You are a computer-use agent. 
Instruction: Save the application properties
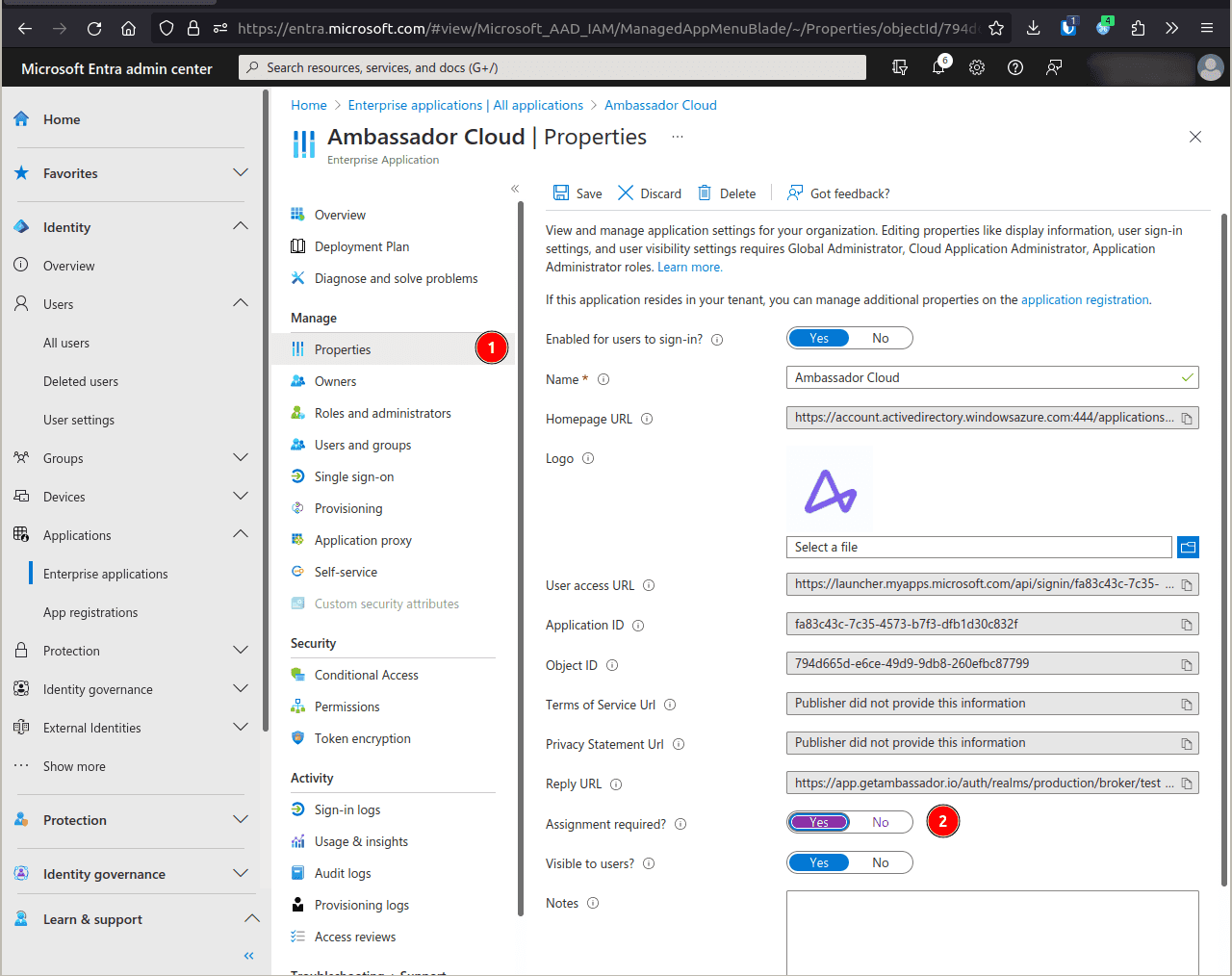click(577, 193)
